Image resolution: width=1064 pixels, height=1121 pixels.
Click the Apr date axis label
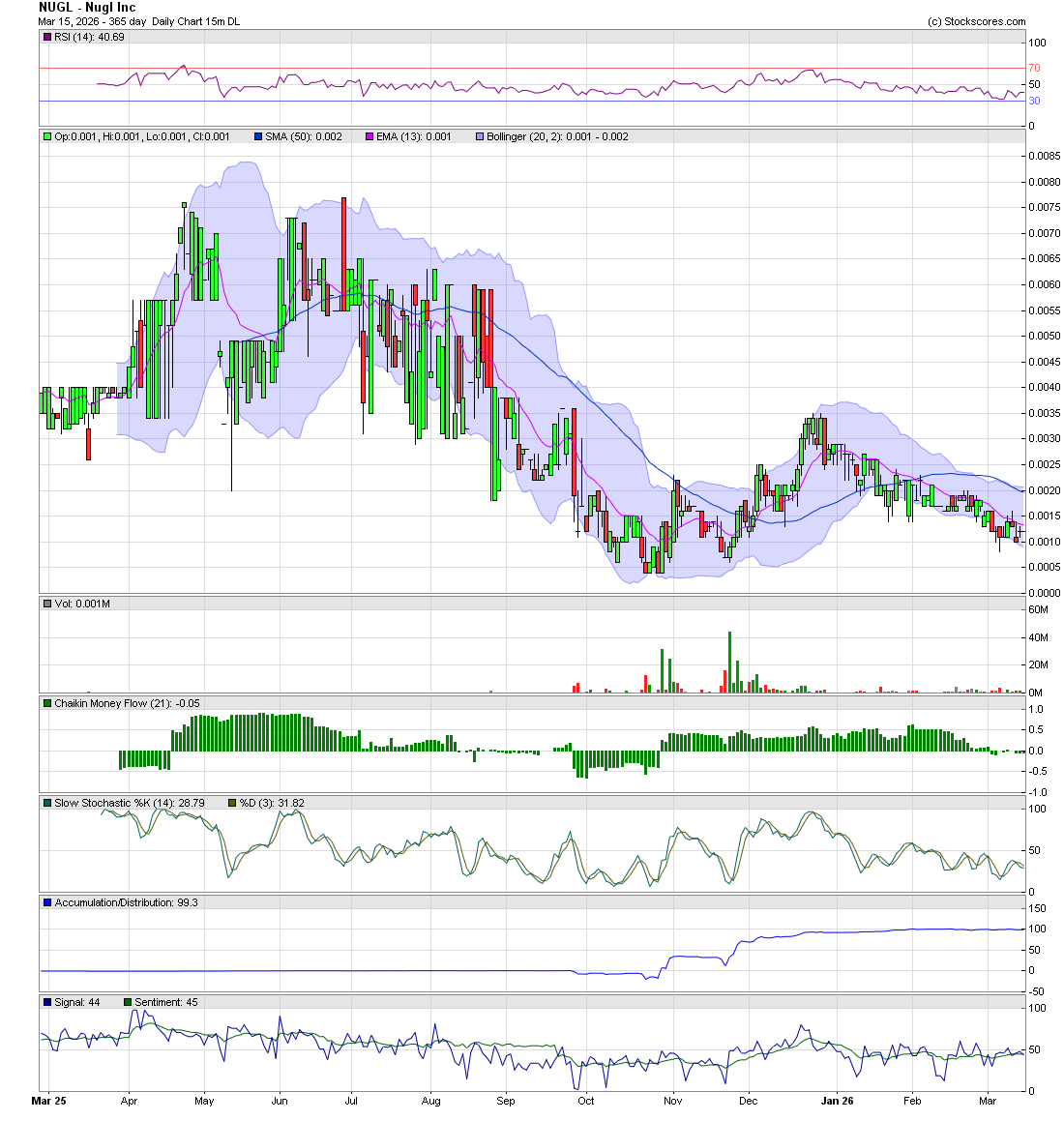tap(129, 1101)
